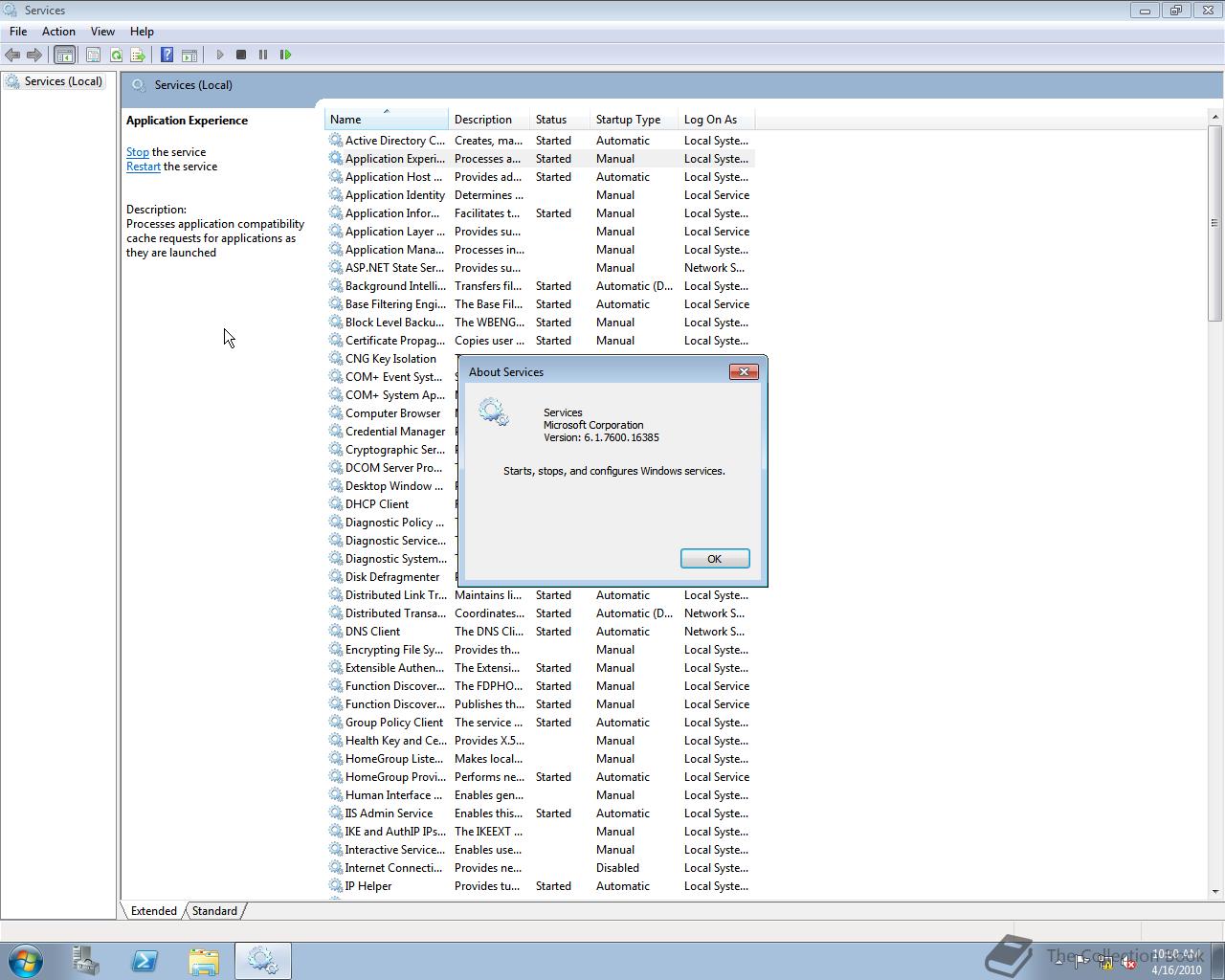
Task: Click the Back arrow in the toolbar
Action: [x=12, y=55]
